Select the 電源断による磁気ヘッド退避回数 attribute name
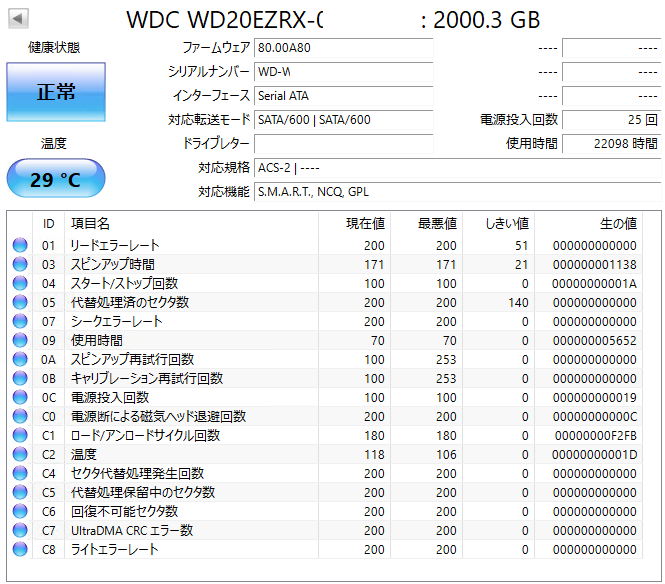665x584 pixels. (158, 416)
